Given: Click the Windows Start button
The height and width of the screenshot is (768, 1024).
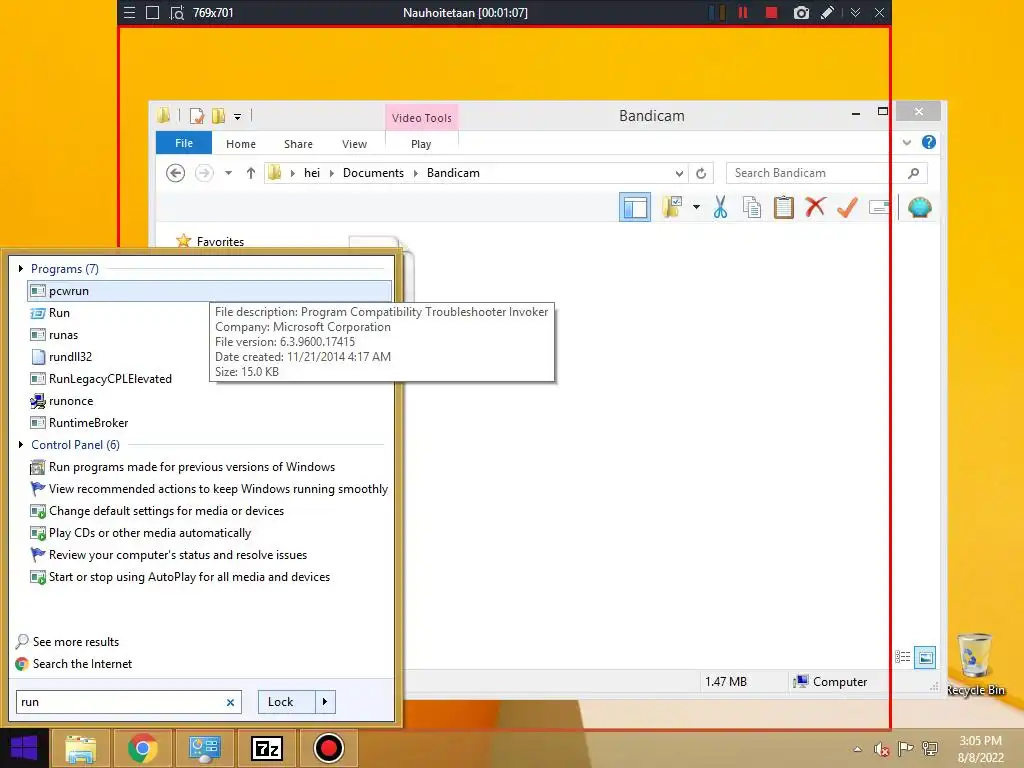Looking at the screenshot, I should pos(24,748).
